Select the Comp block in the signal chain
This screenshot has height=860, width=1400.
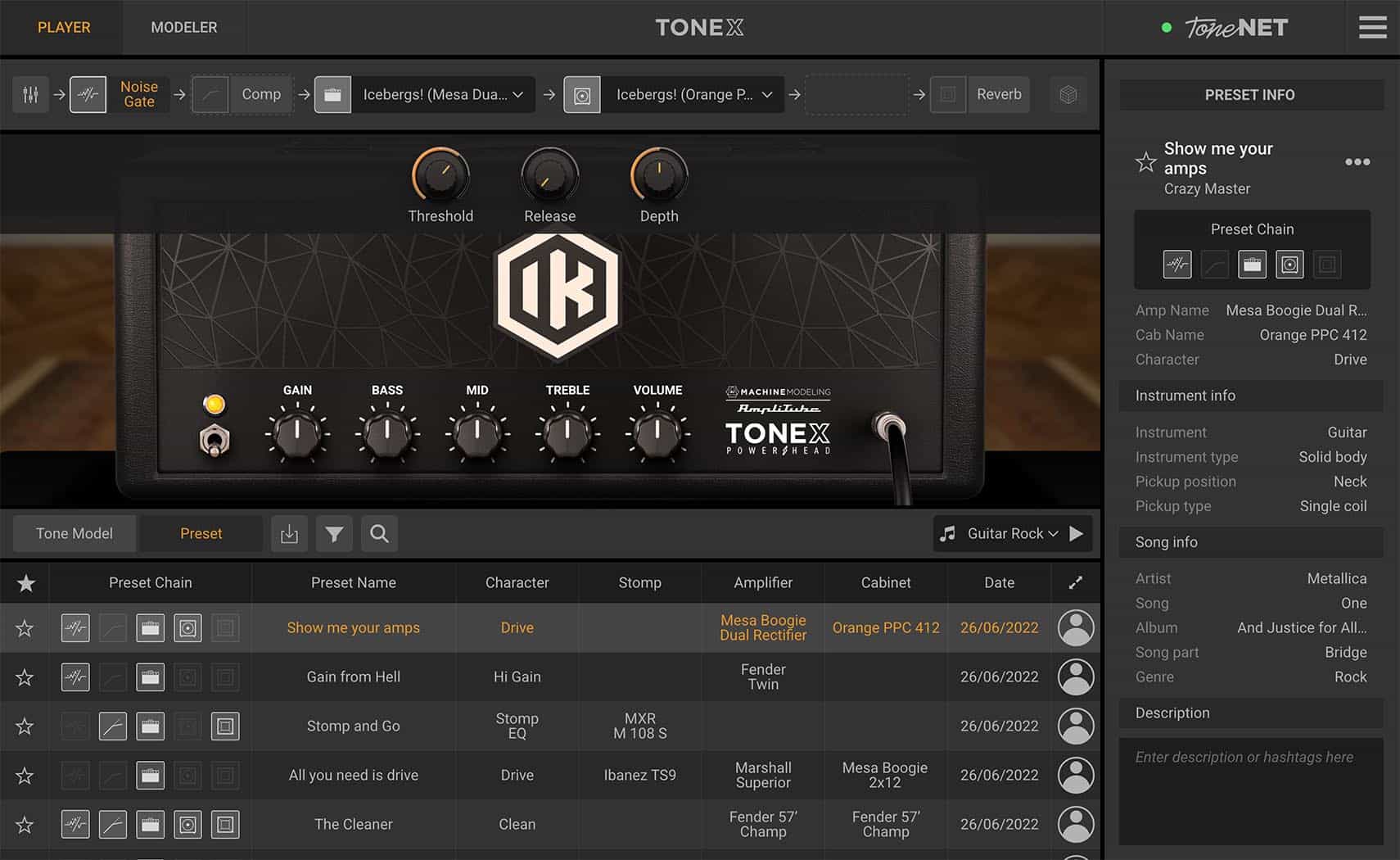tap(242, 94)
